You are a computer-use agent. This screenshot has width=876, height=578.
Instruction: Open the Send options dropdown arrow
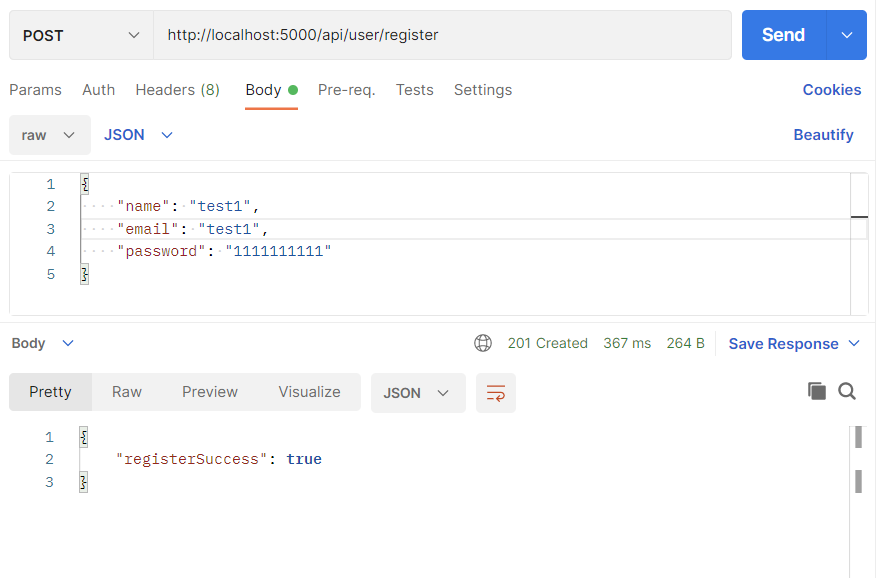pyautogui.click(x=847, y=35)
